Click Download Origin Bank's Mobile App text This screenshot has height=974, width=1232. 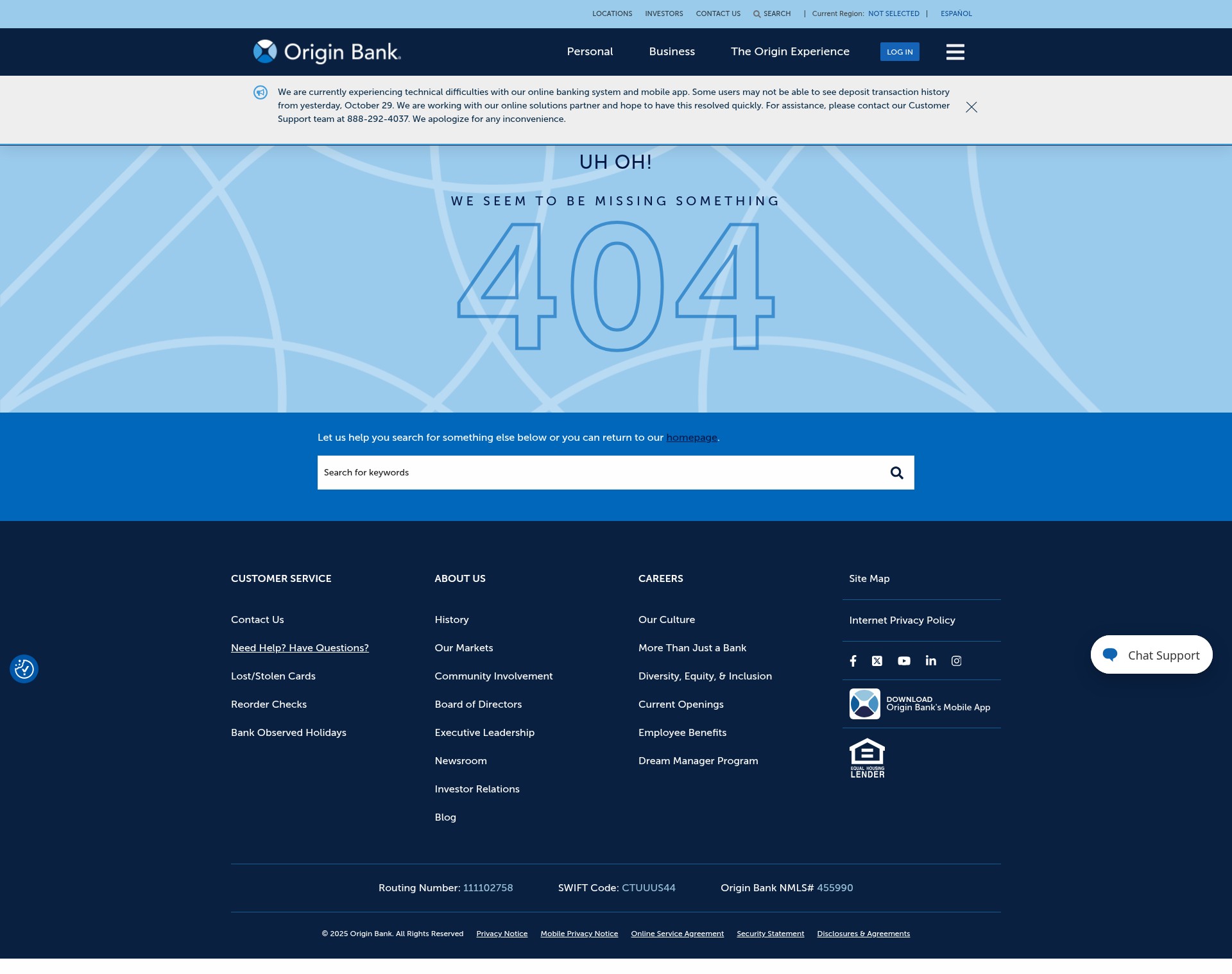tap(938, 704)
